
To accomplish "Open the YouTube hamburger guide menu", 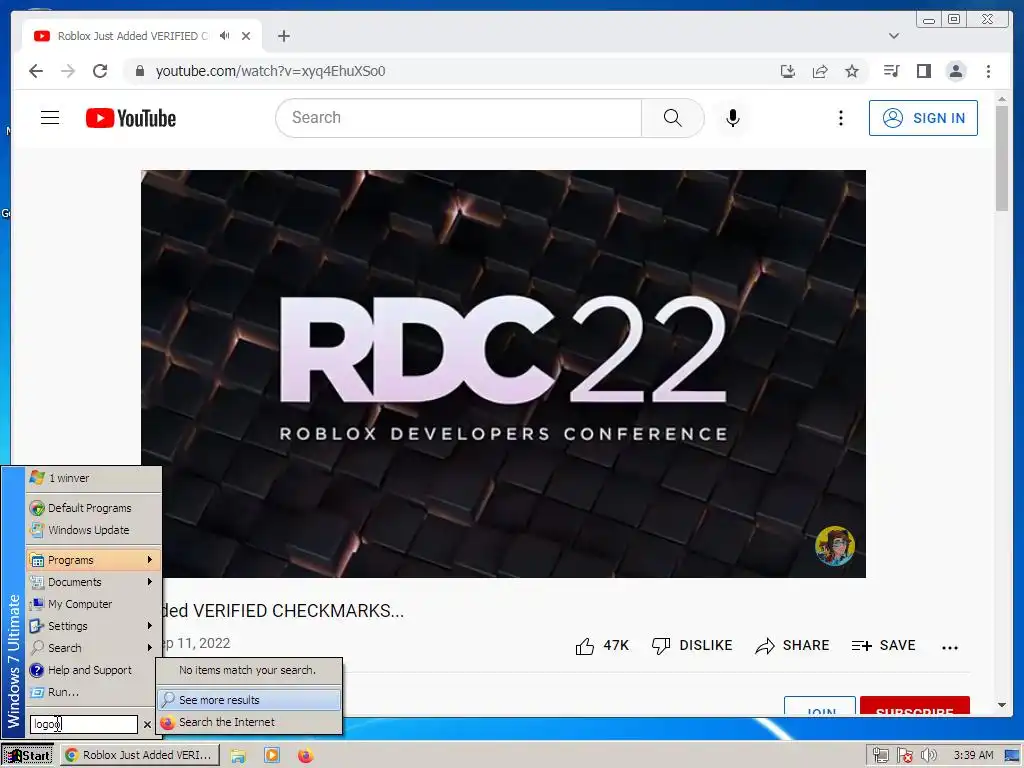I will click(50, 118).
